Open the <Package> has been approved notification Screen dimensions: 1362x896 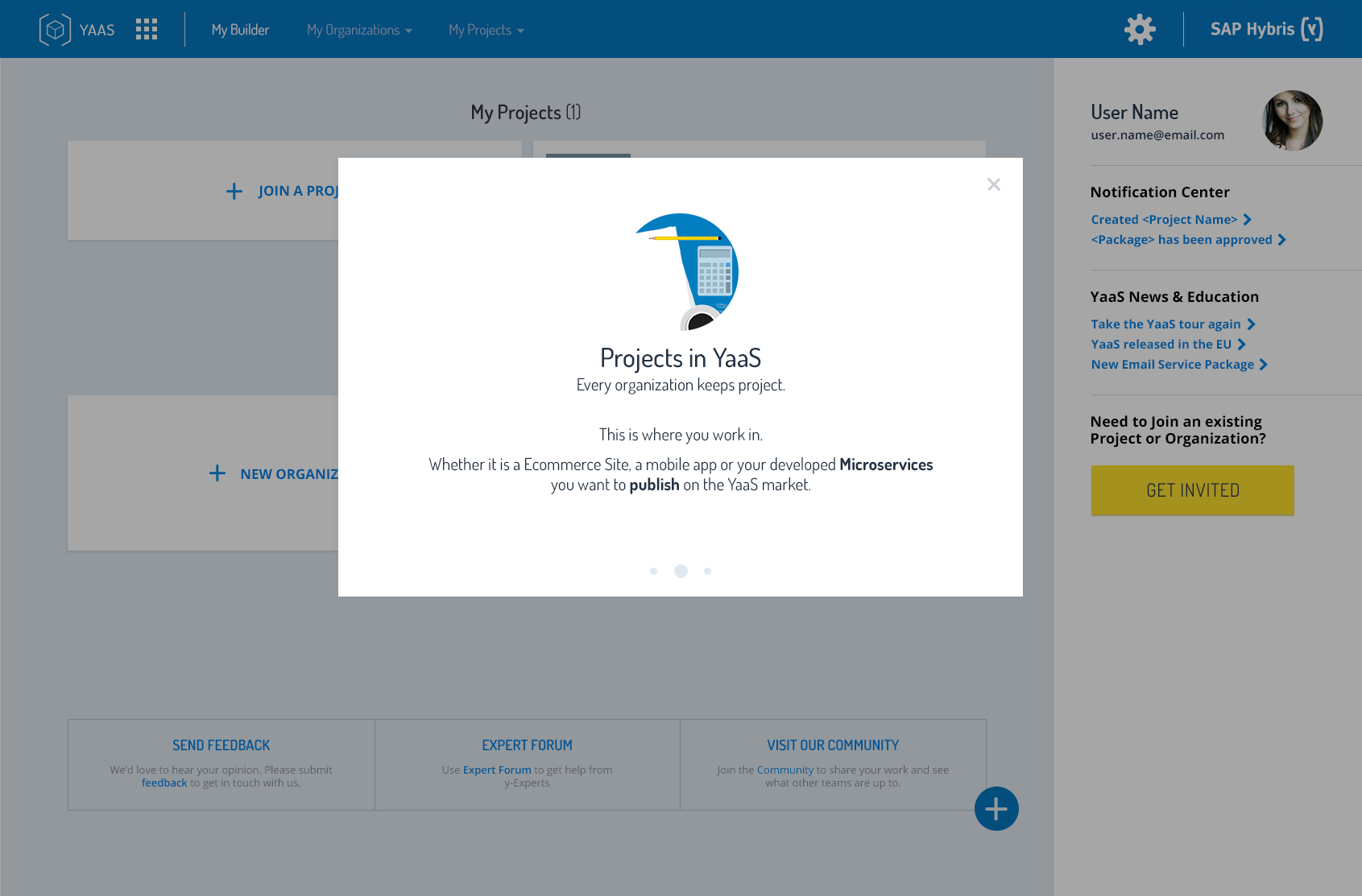tap(1189, 240)
